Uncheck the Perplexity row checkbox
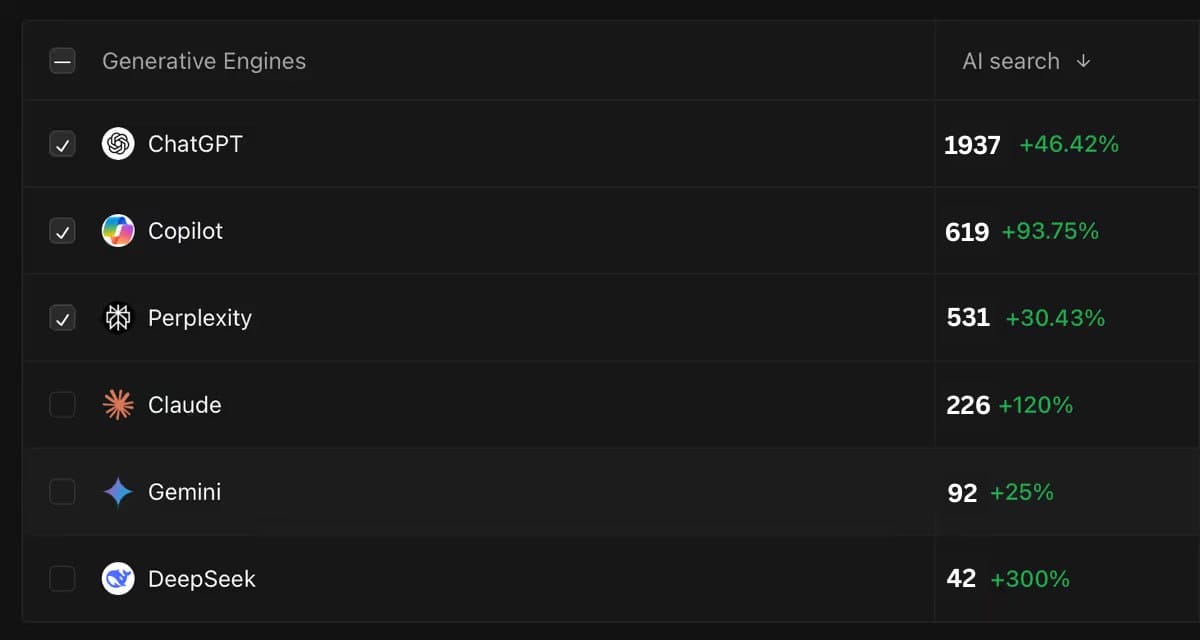The width and height of the screenshot is (1200, 640). [x=62, y=318]
